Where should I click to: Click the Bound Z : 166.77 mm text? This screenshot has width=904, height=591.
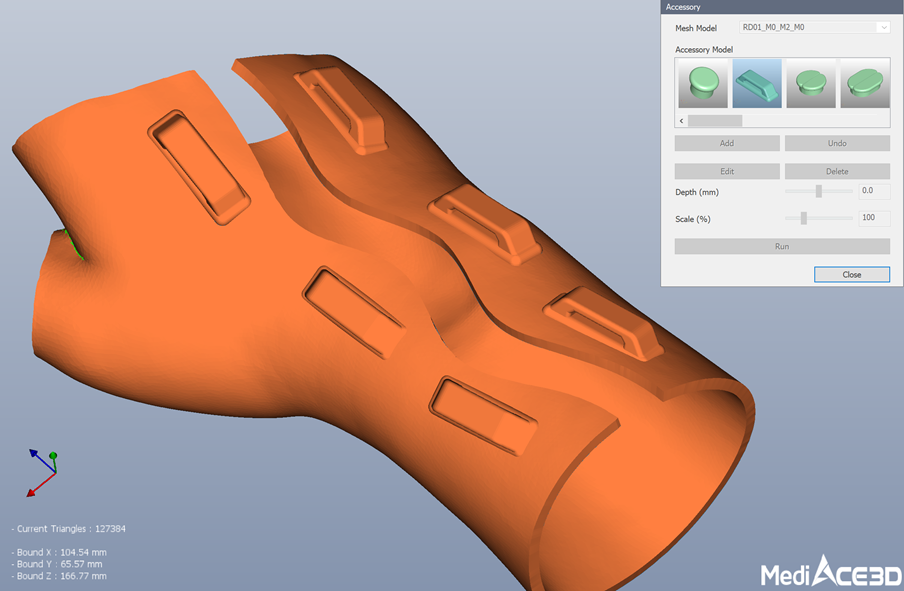click(59, 576)
